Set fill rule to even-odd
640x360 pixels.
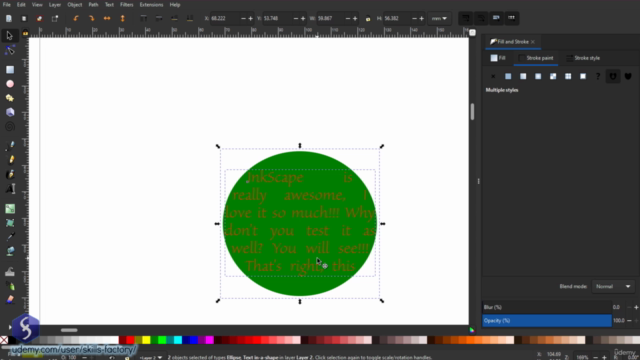click(x=613, y=76)
